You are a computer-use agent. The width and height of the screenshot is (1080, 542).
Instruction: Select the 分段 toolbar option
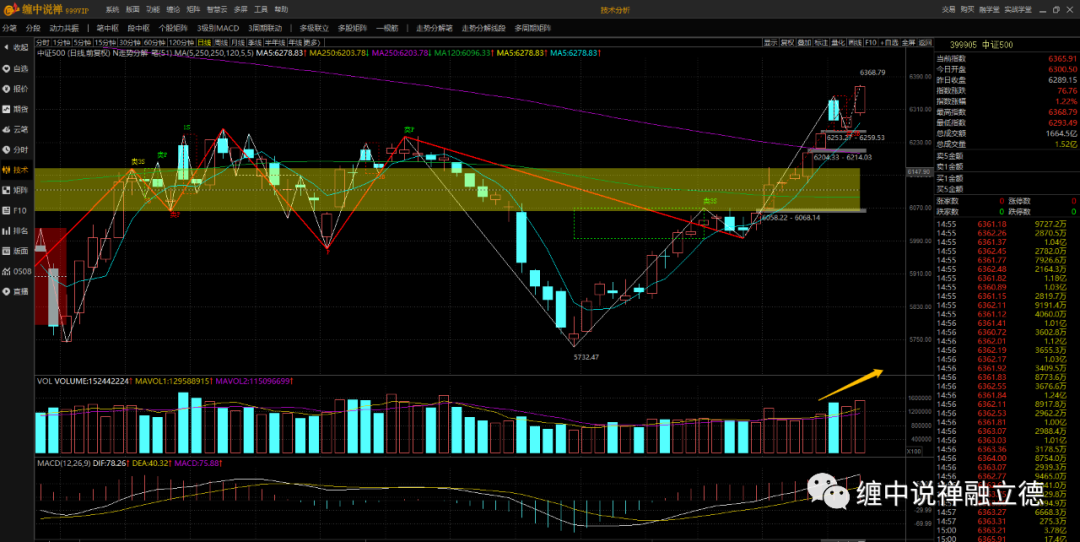click(33, 28)
